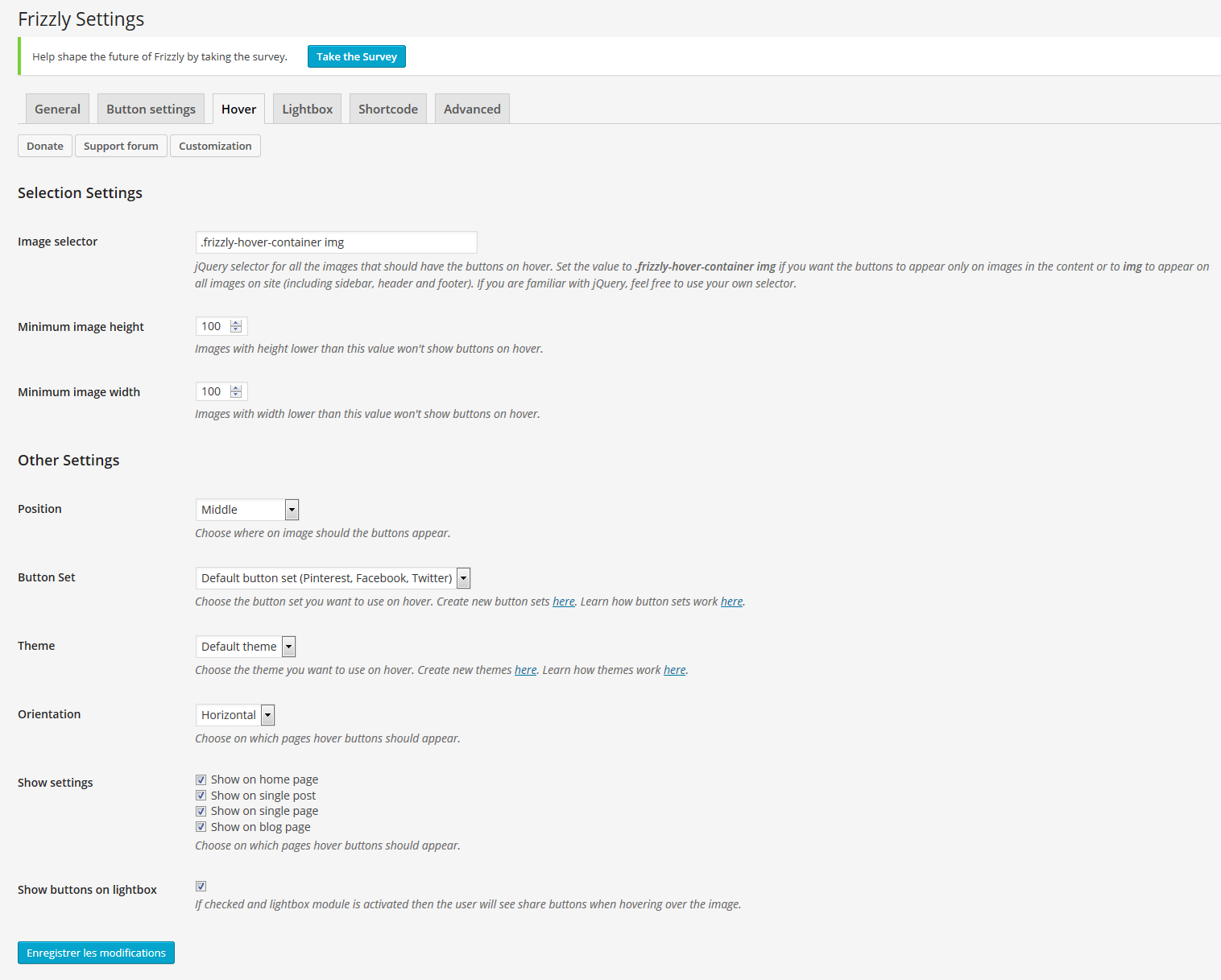The image size is (1221, 980).
Task: Select the Hover tab
Action: click(x=238, y=109)
